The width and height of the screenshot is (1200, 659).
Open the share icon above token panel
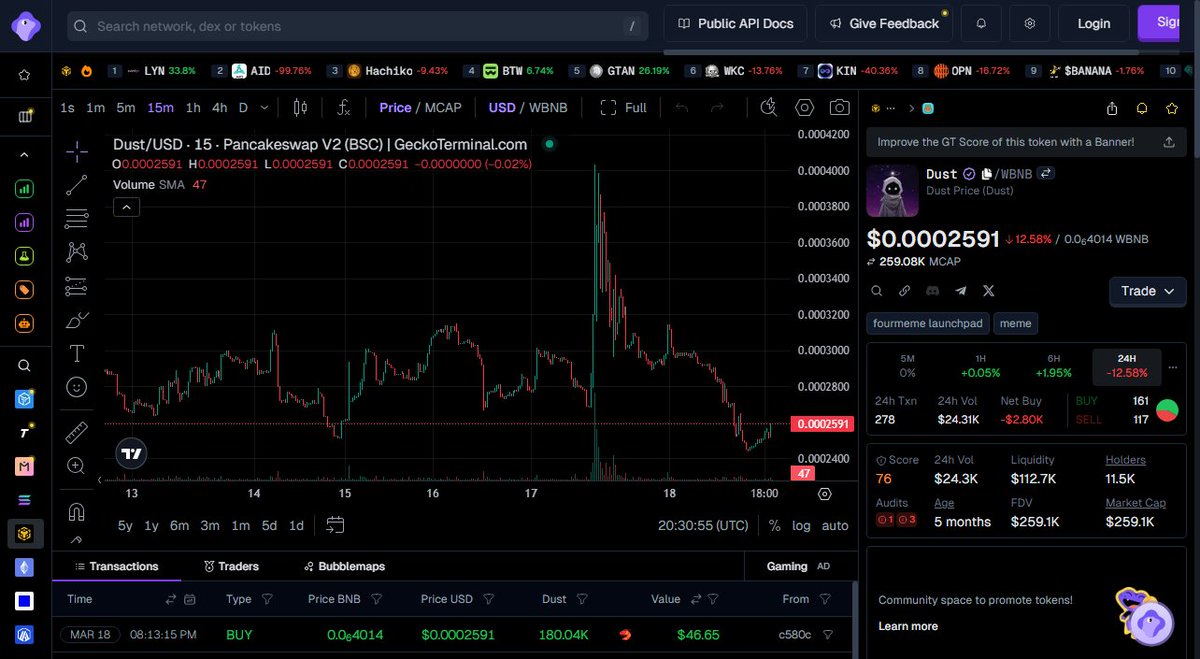click(x=1112, y=108)
